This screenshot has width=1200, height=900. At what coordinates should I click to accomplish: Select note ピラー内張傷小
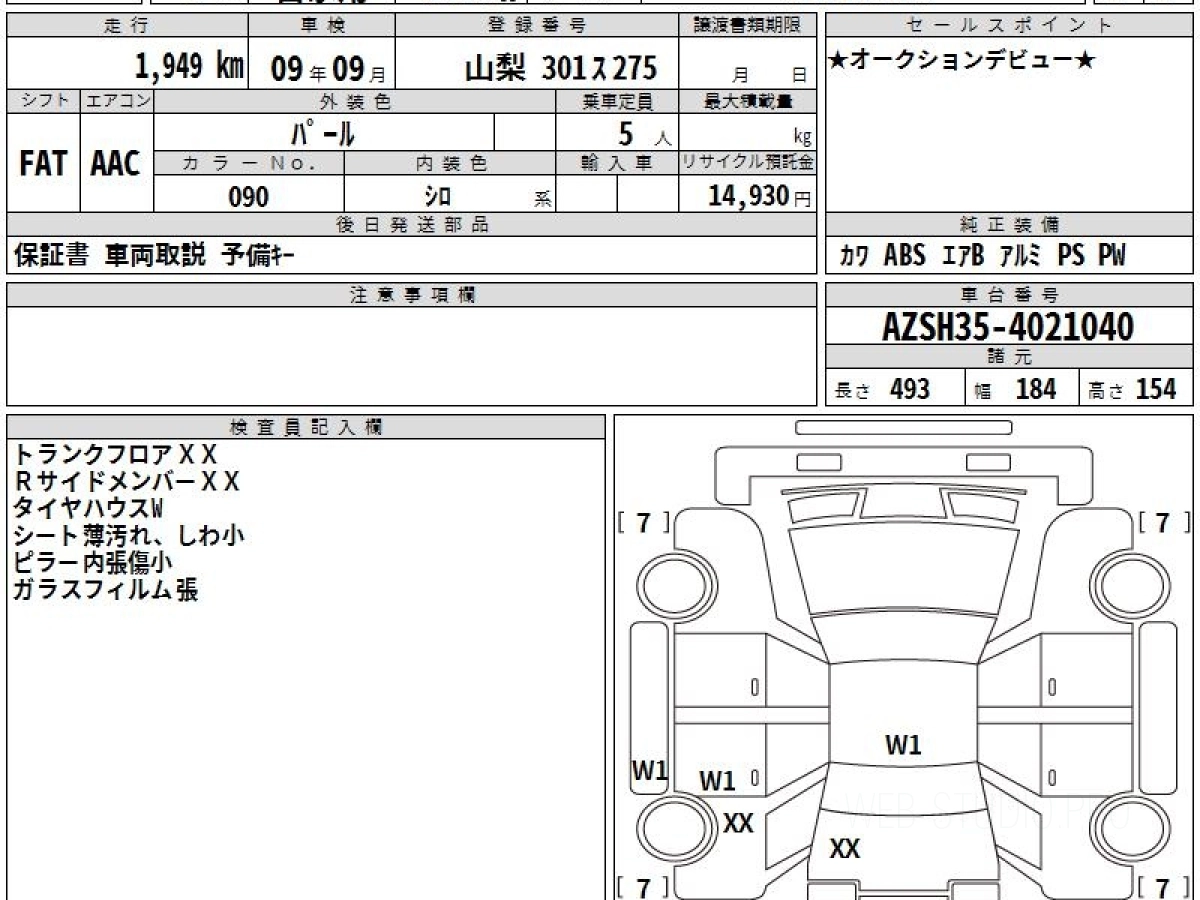click(93, 562)
